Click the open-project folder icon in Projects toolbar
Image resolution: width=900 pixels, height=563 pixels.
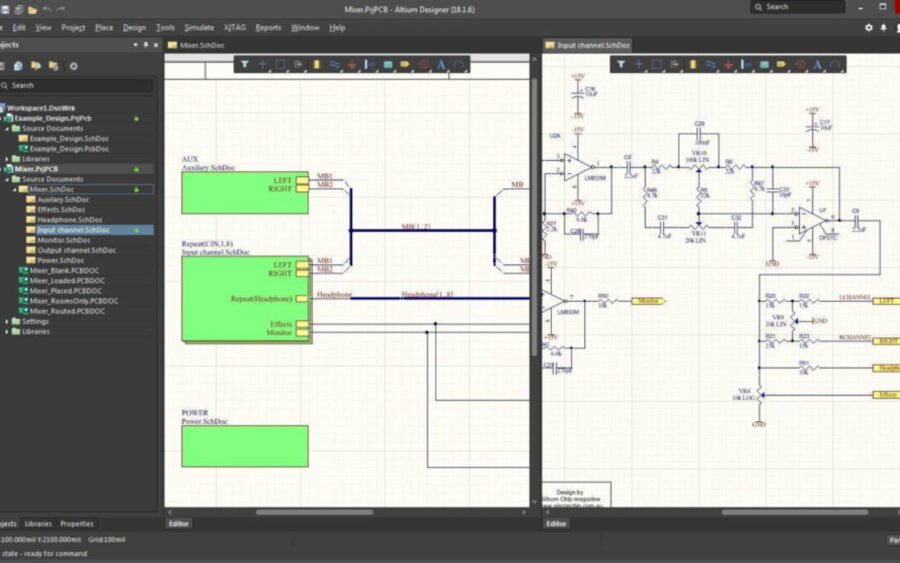[36, 66]
